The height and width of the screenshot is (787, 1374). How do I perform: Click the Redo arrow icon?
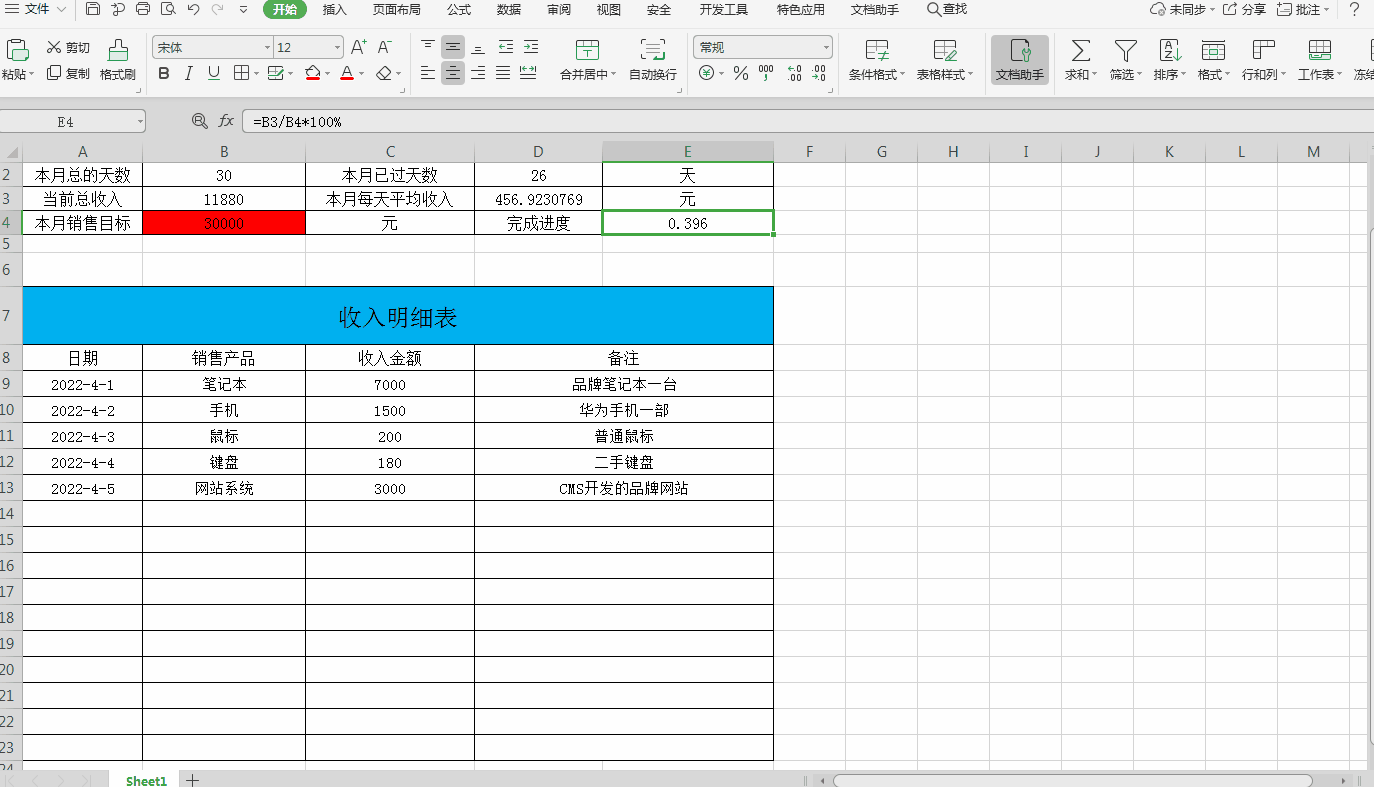coord(217,9)
